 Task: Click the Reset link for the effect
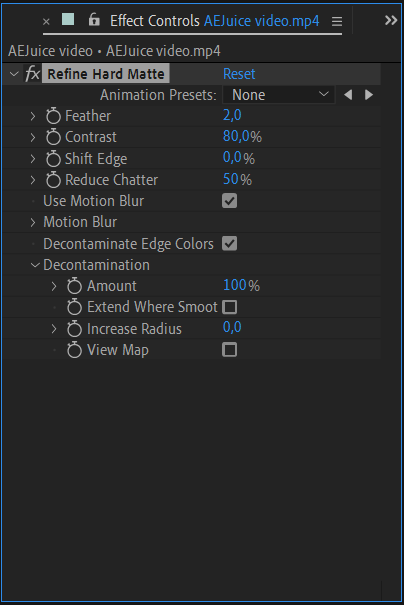tap(239, 74)
